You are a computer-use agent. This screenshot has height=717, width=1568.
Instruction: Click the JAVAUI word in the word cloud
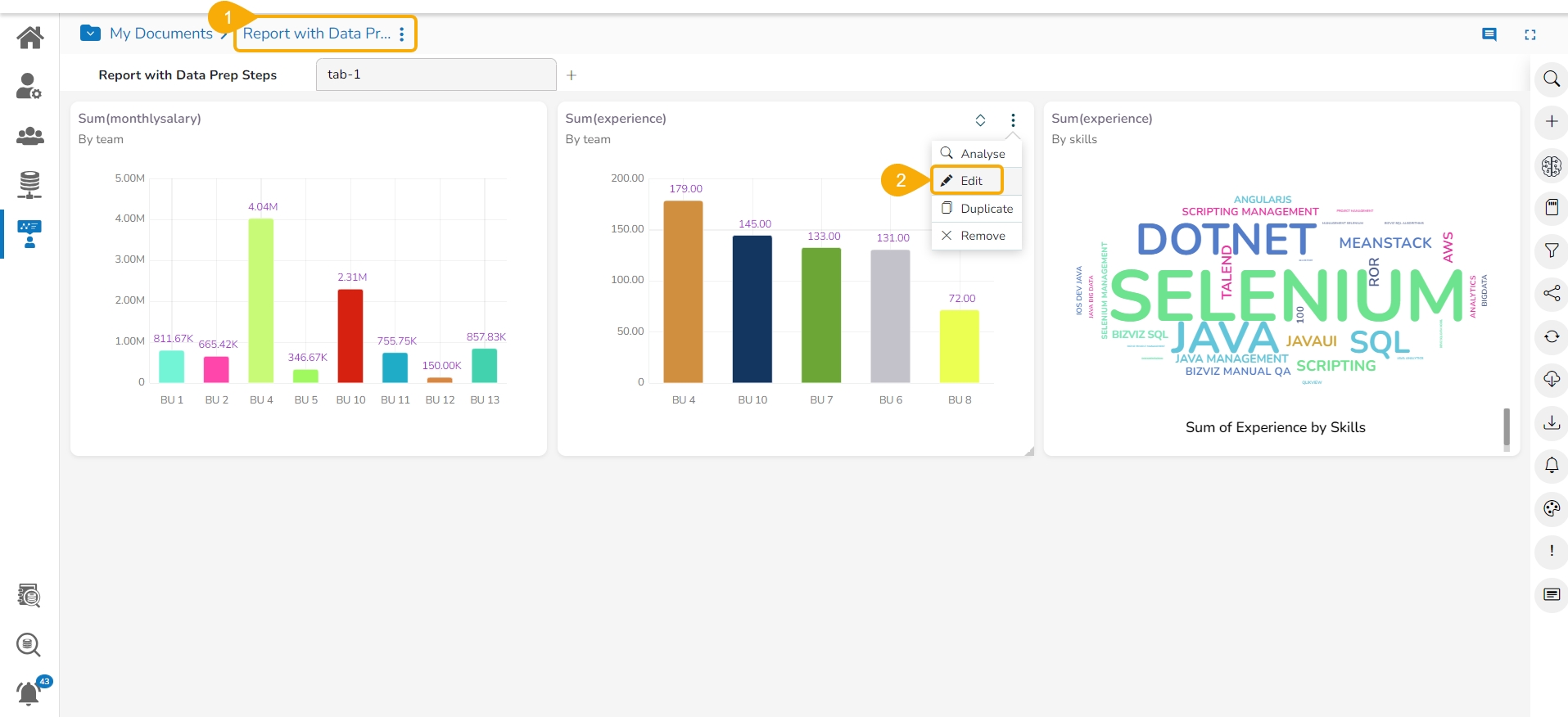pos(1311,341)
